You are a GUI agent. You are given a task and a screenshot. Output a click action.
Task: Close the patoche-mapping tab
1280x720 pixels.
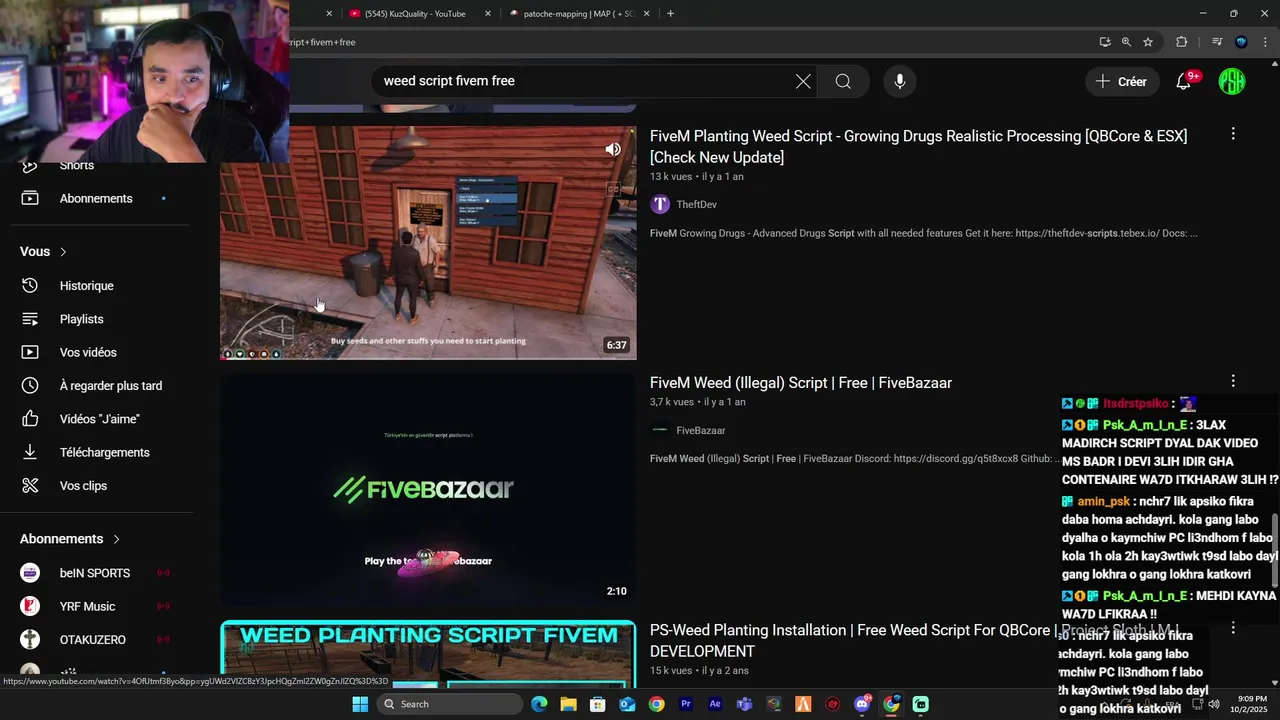[x=647, y=14]
